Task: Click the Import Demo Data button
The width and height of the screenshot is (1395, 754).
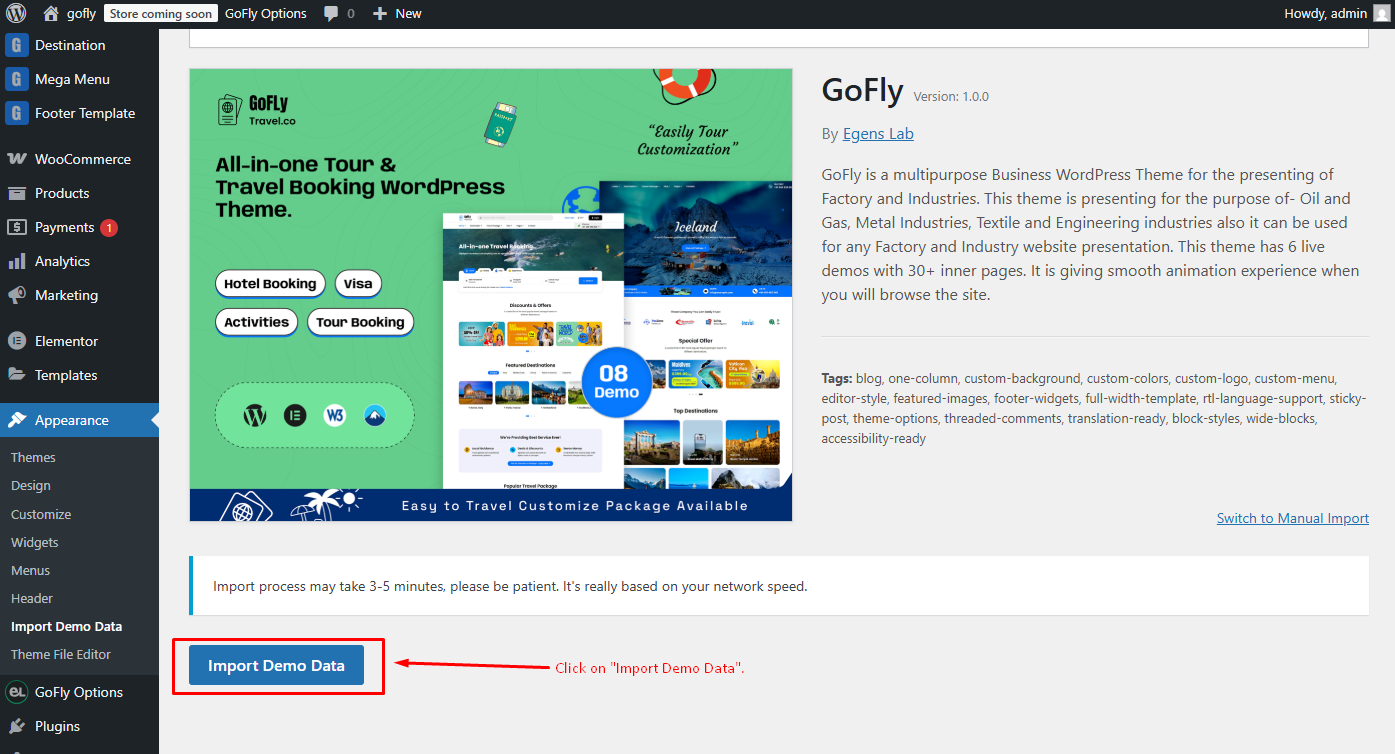Action: click(x=276, y=666)
